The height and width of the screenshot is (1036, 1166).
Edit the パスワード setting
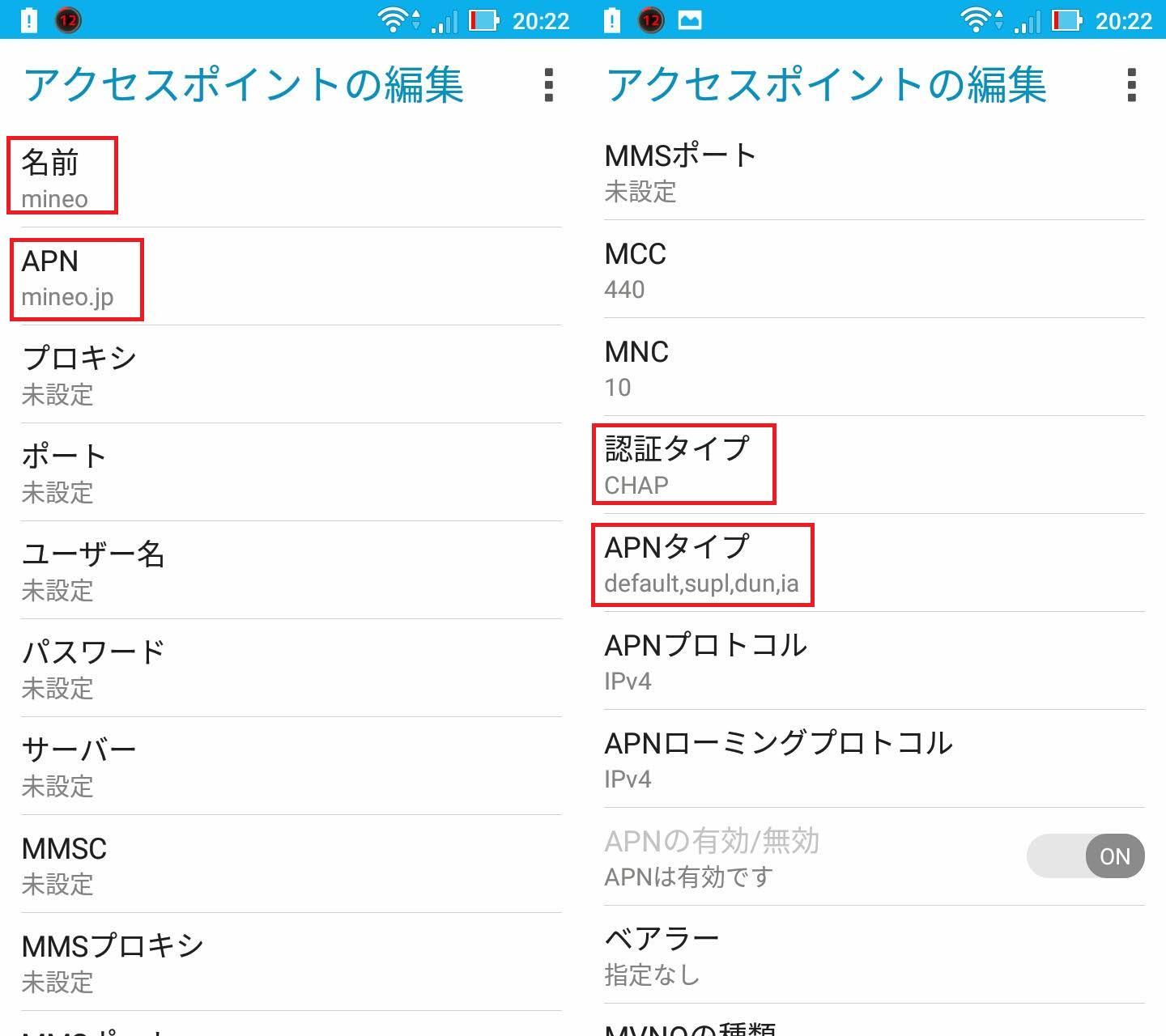click(291, 669)
